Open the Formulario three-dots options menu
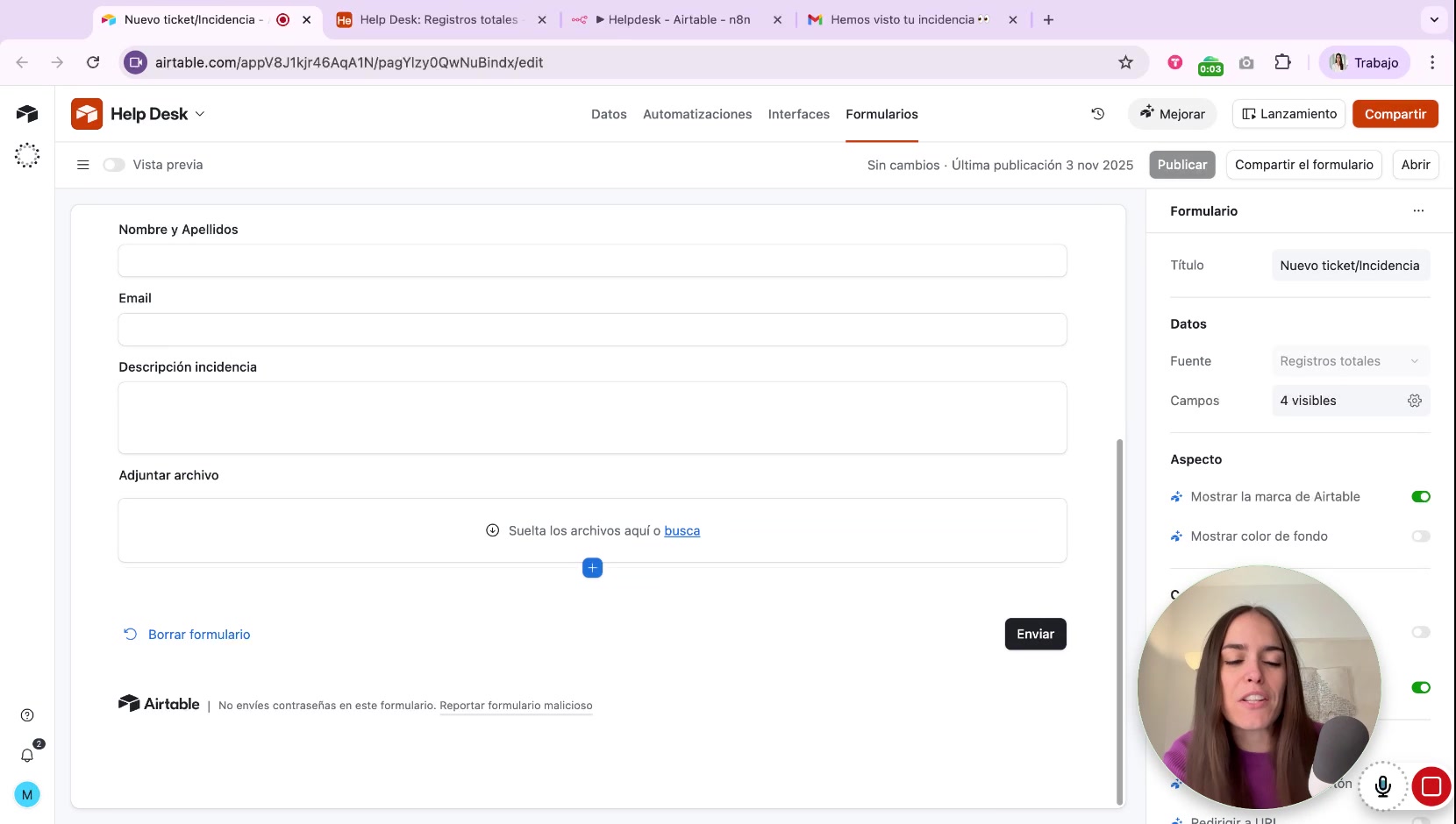Viewport: 1456px width, 824px height. coord(1418,211)
